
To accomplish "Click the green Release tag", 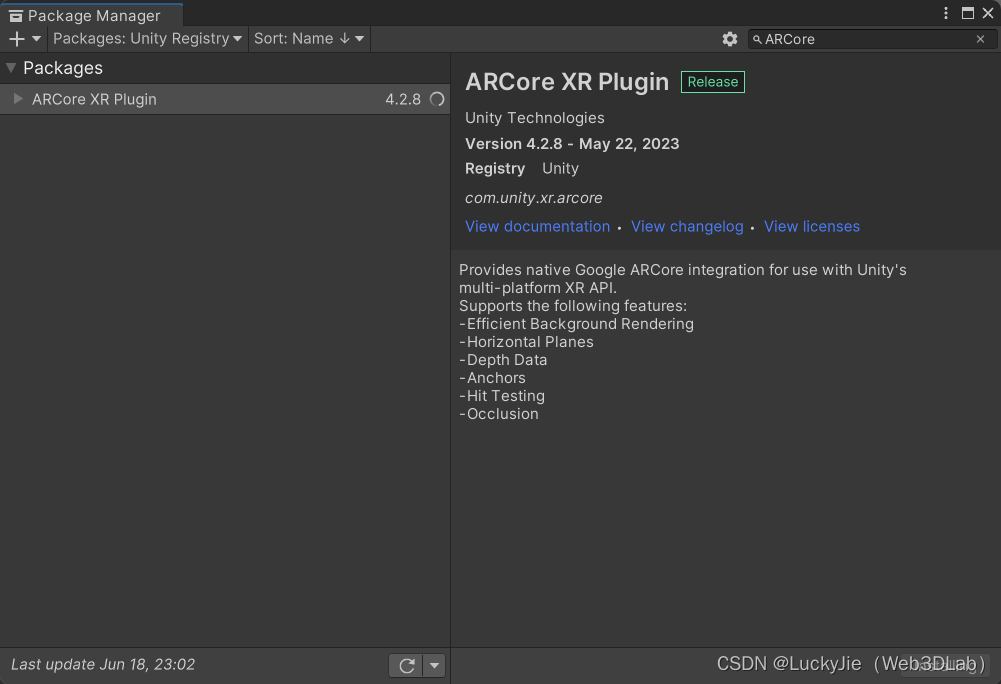I will pos(712,82).
